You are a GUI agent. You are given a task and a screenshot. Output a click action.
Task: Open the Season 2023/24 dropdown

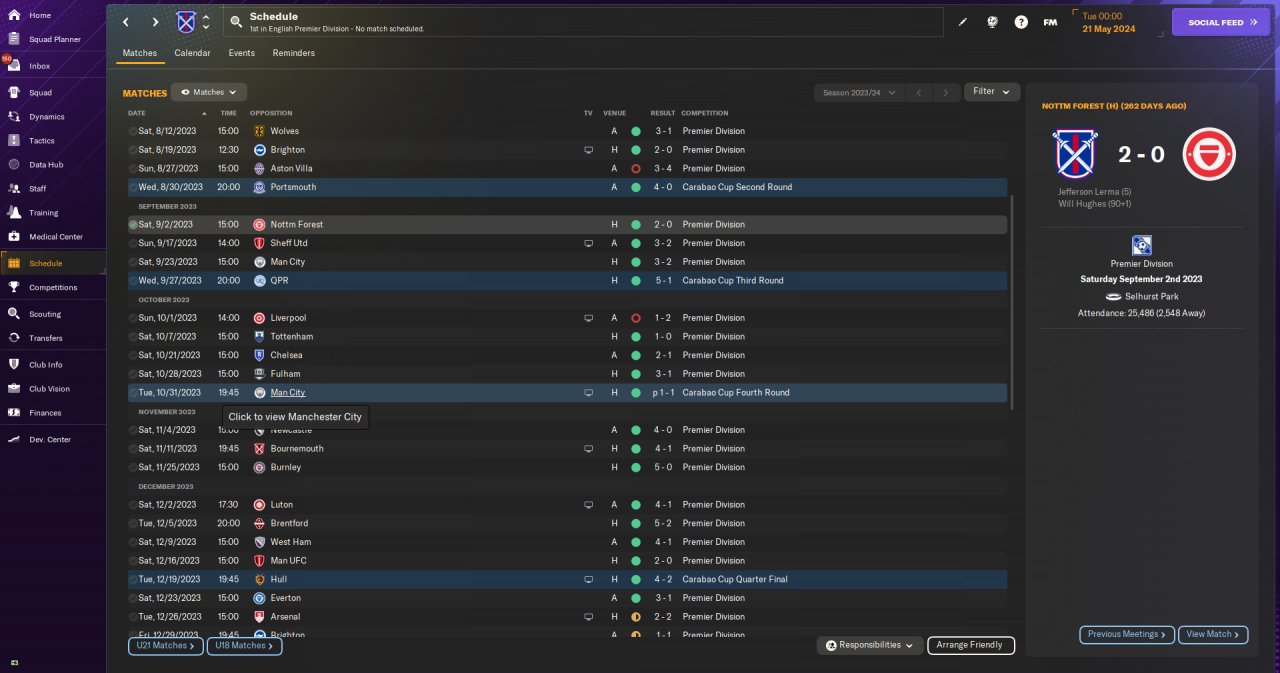tap(858, 92)
